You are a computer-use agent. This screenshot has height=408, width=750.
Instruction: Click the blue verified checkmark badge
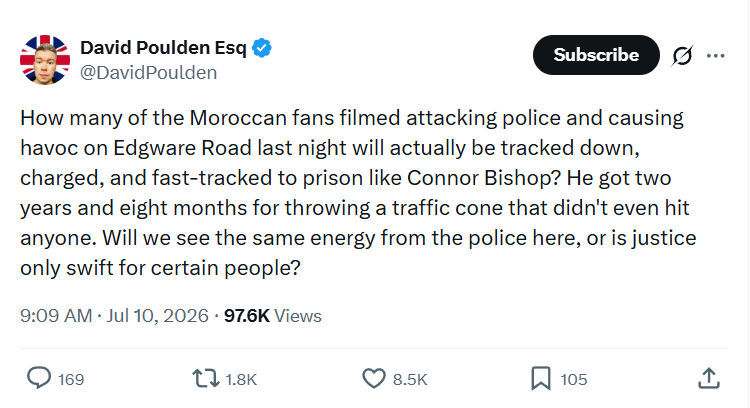click(262, 48)
